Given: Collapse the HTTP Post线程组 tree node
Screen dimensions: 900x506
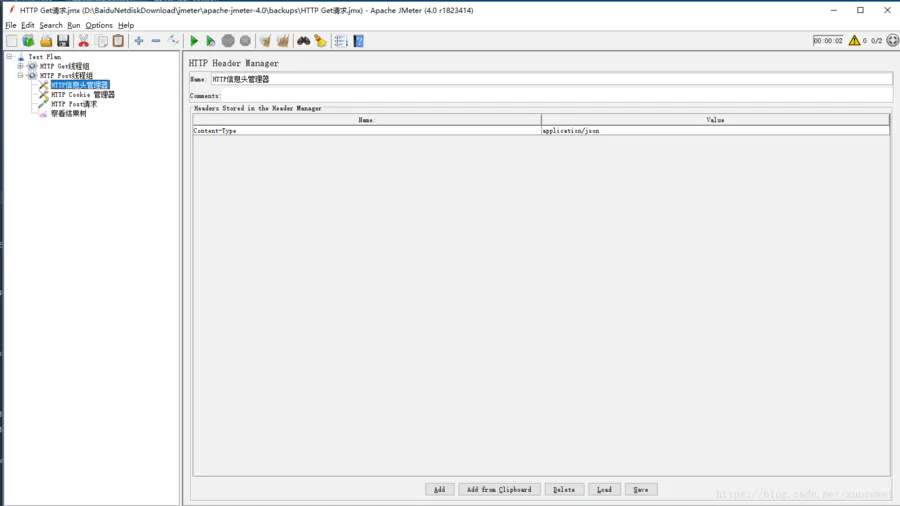Looking at the screenshot, I should click(x=21, y=75).
